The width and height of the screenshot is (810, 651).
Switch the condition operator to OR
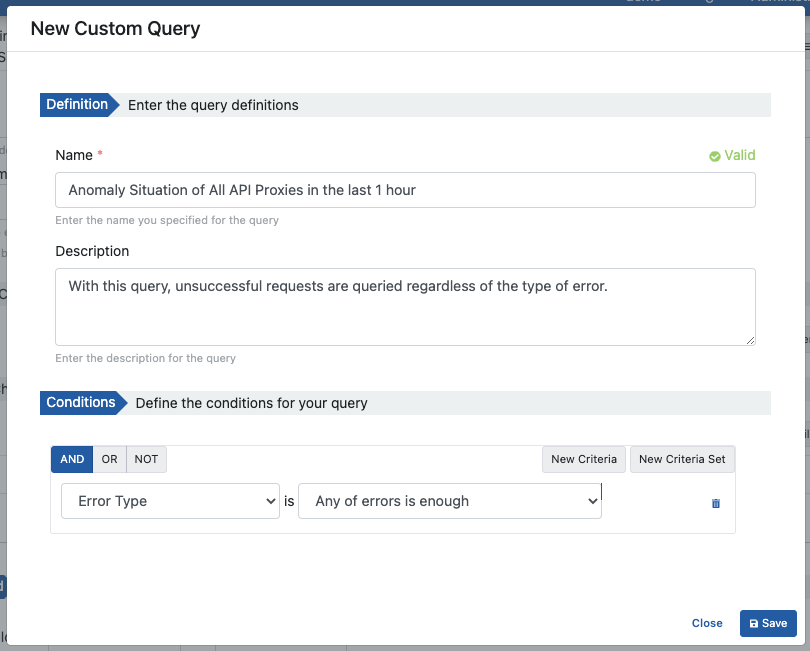click(109, 459)
